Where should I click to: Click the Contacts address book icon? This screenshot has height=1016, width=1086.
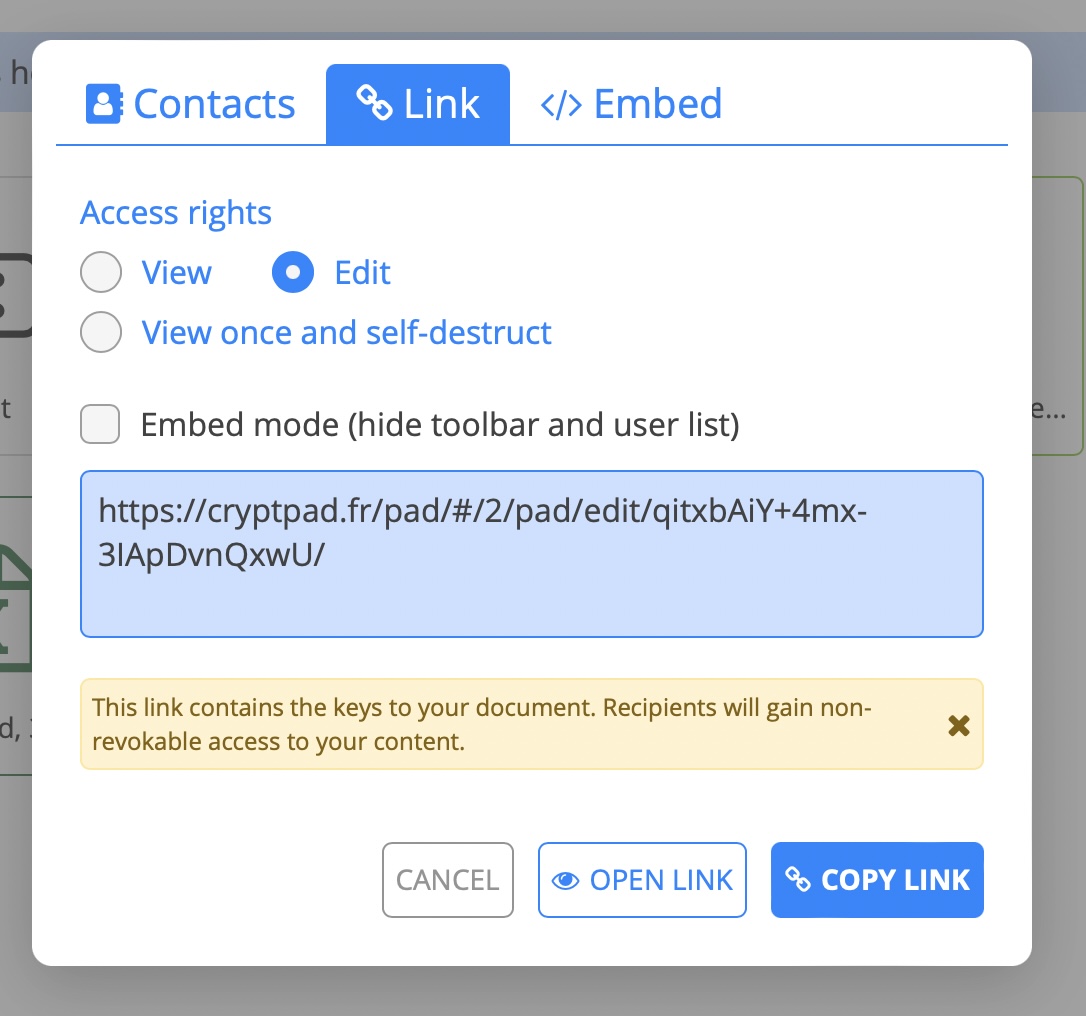103,103
